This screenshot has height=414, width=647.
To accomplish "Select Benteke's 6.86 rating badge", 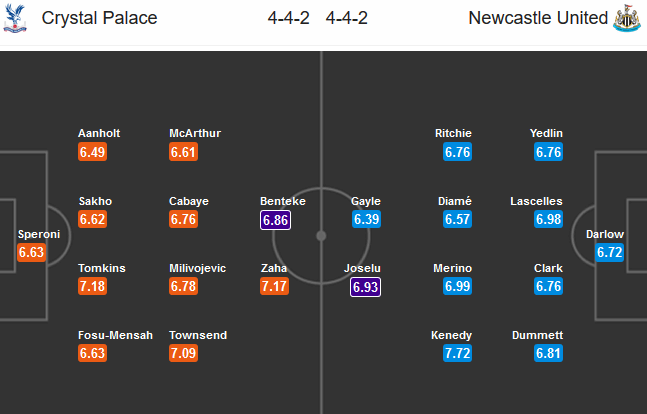I will [x=276, y=220].
